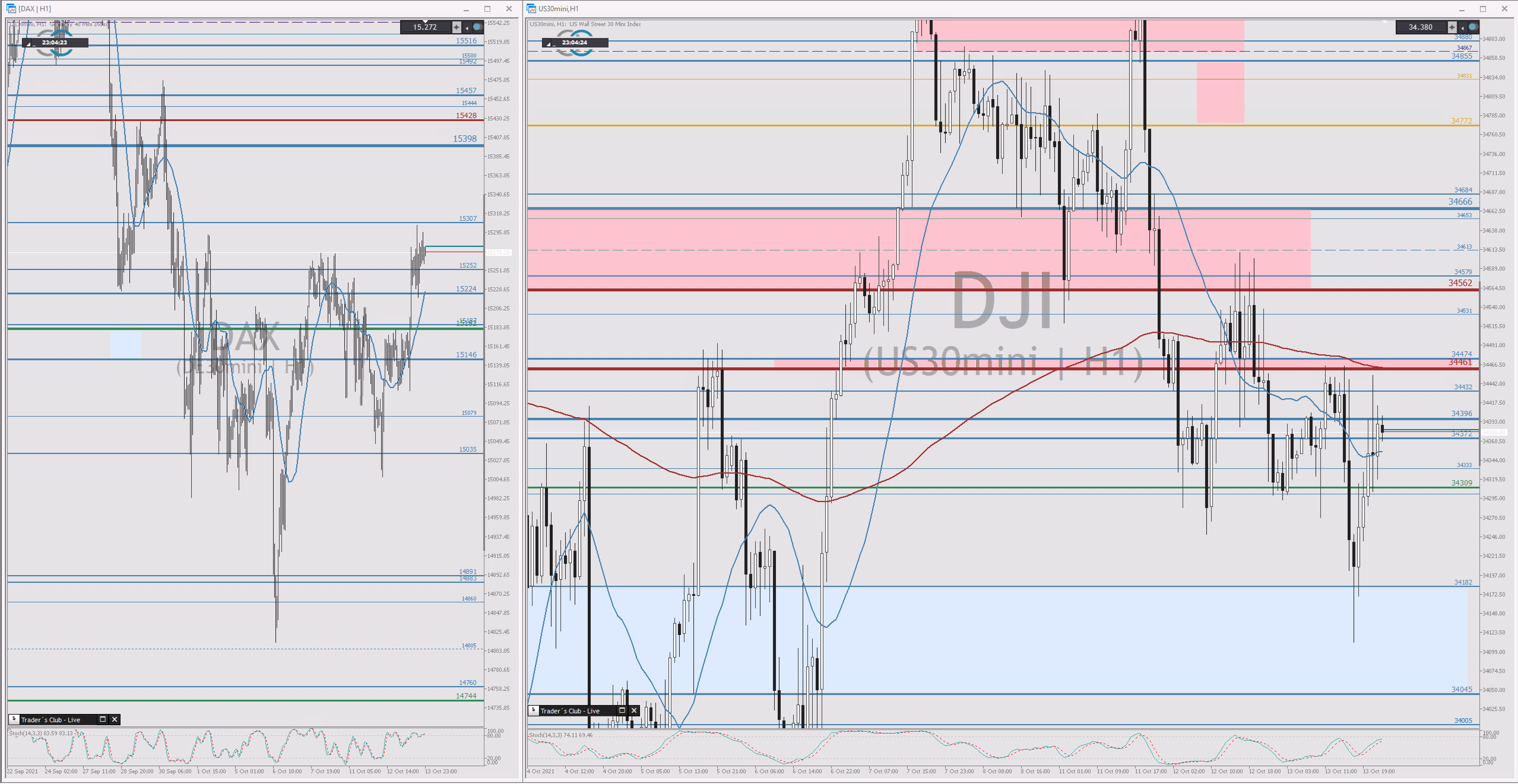Select the red 15428 level label in DAX

tap(466, 115)
